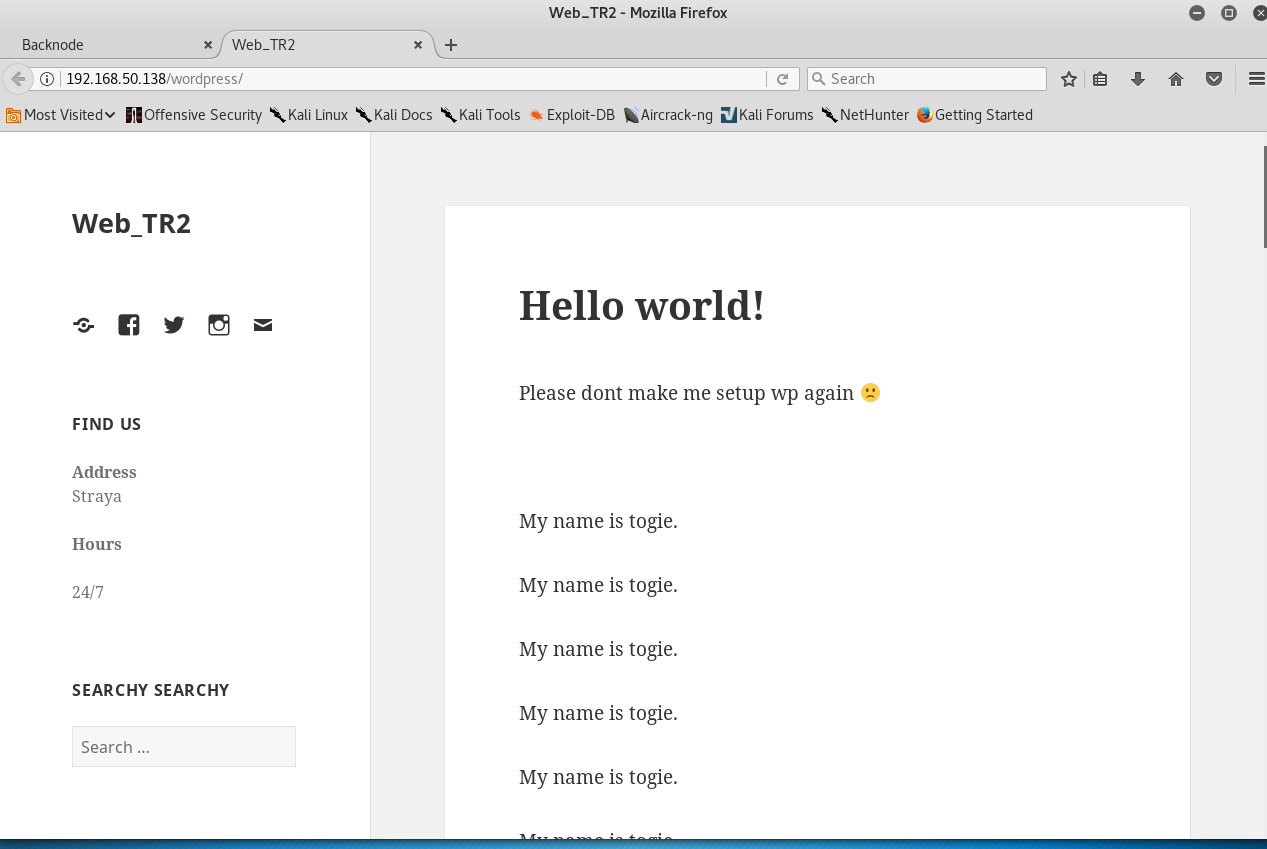Save page to Pocket icon

(1213, 79)
